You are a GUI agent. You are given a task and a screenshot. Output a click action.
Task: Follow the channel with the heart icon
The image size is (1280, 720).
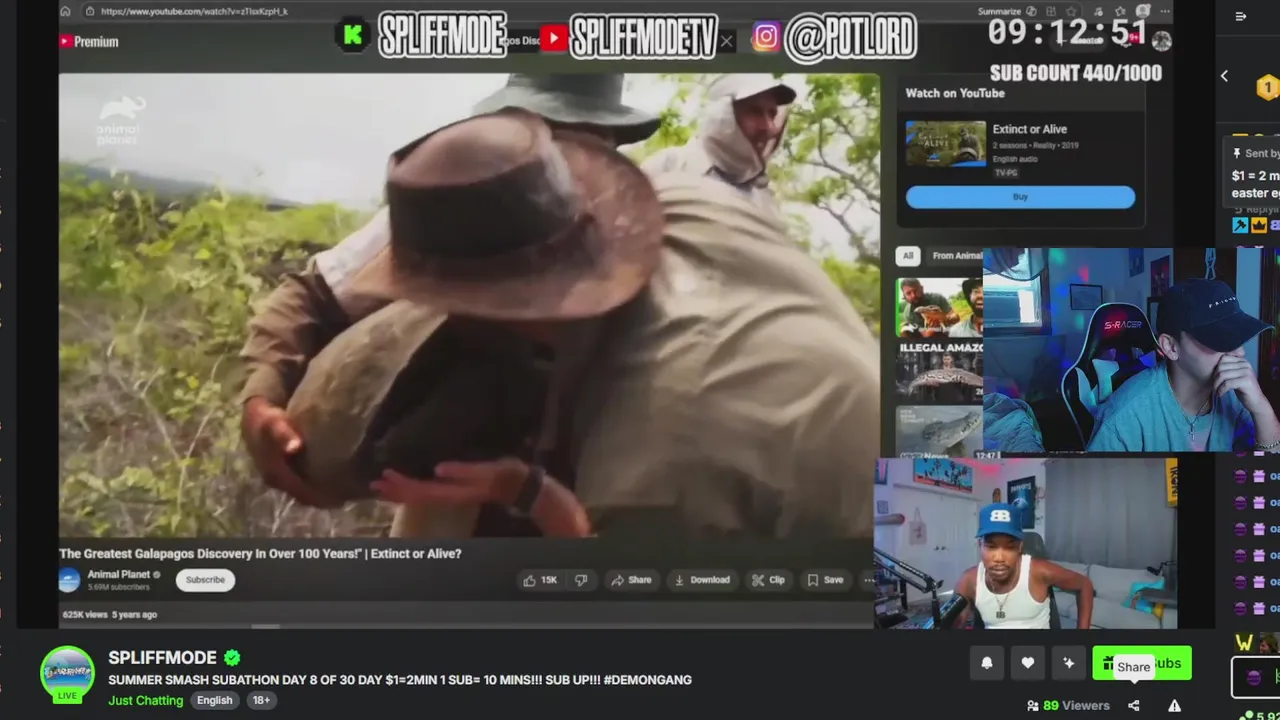click(1027, 663)
